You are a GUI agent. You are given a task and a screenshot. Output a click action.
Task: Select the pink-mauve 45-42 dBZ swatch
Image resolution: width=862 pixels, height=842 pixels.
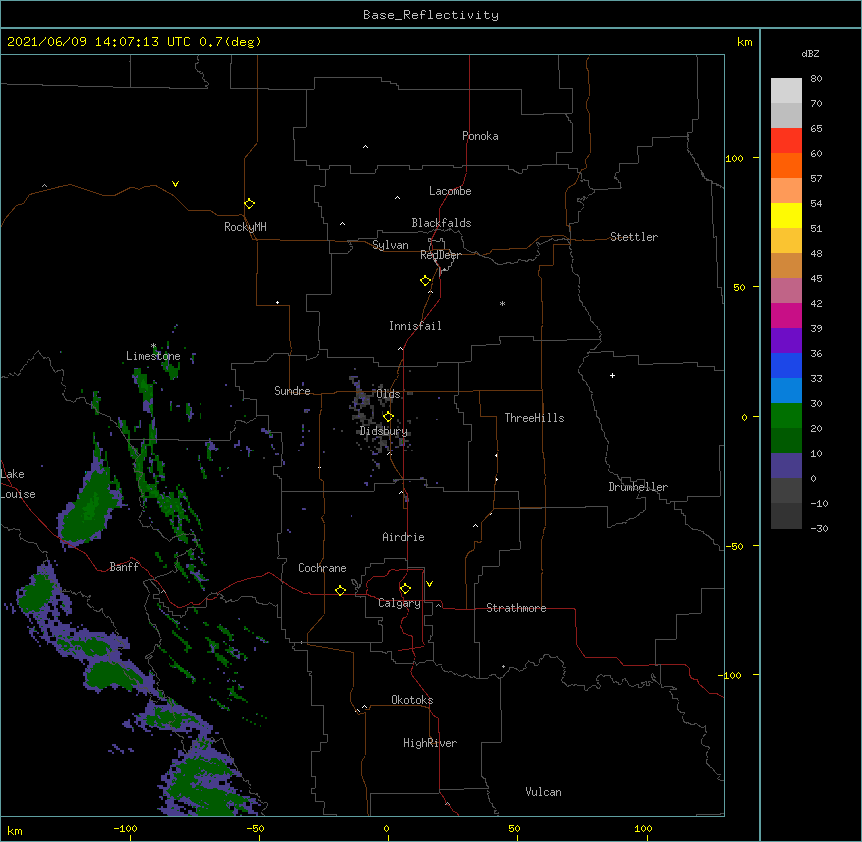click(x=786, y=291)
